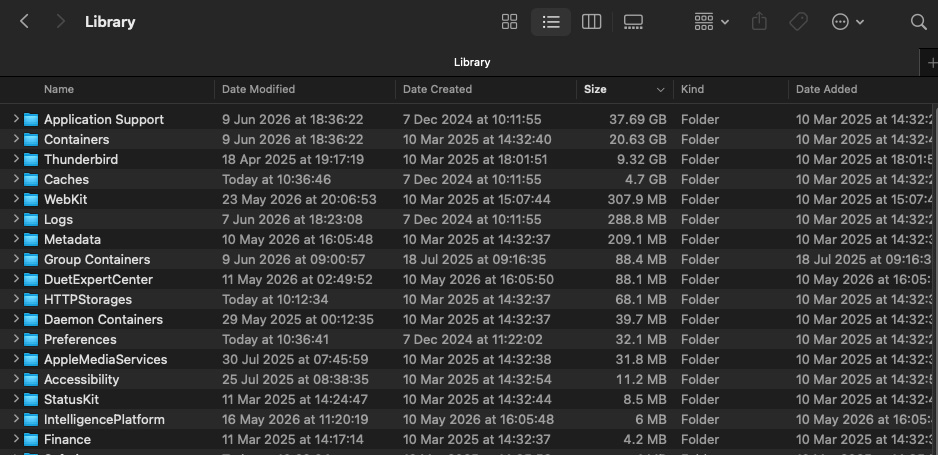
Task: Click the WebKit folder icon
Action: pyautogui.click(x=31, y=200)
